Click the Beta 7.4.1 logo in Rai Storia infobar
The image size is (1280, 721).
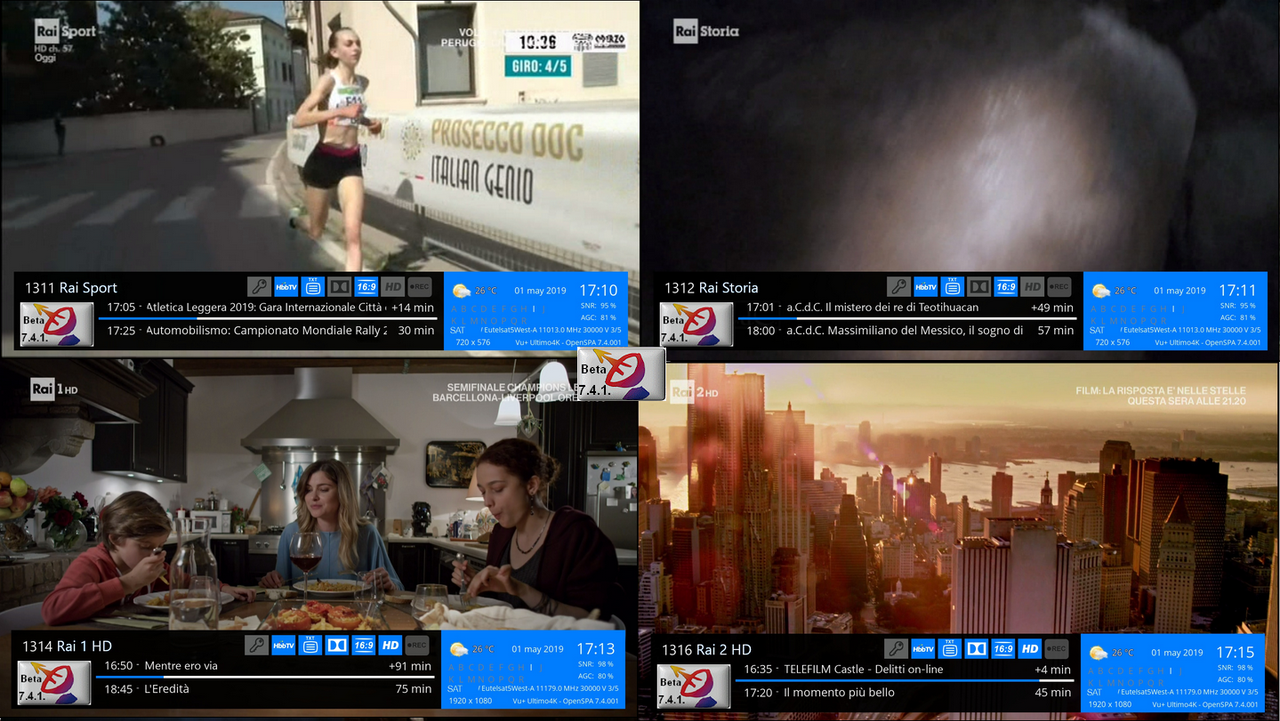(x=696, y=324)
